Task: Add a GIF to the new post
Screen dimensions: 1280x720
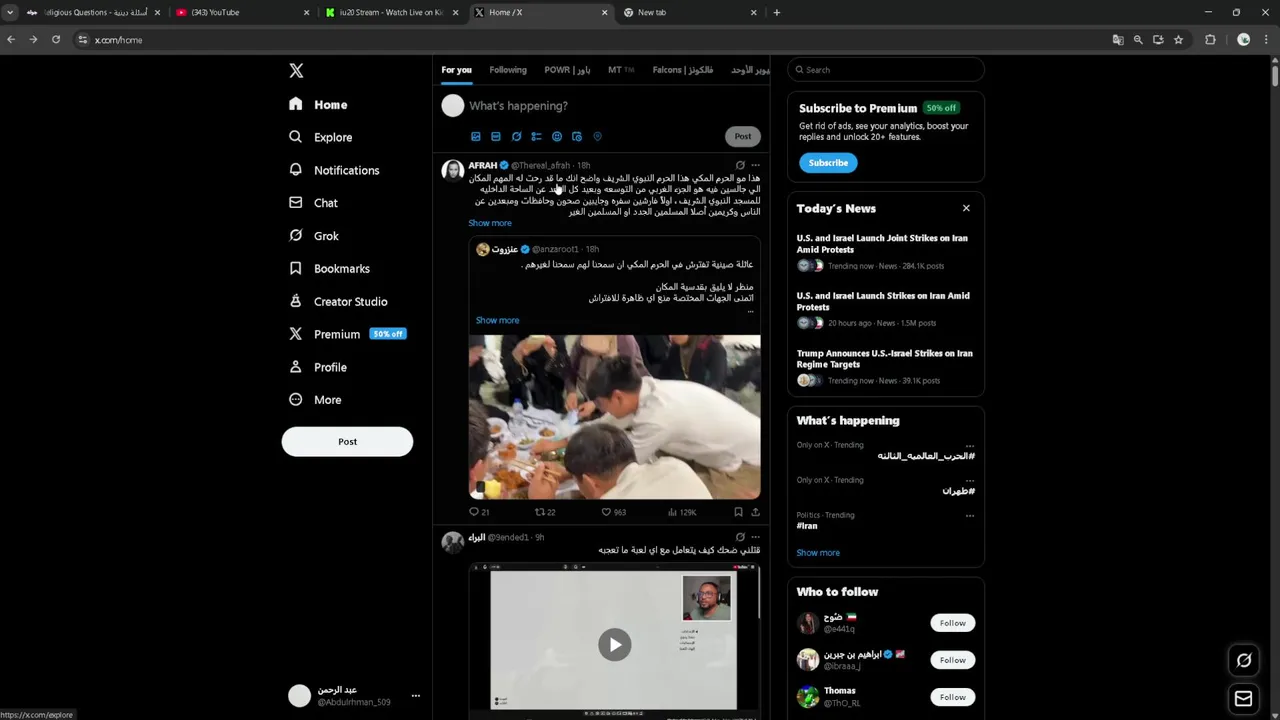Action: [496, 136]
